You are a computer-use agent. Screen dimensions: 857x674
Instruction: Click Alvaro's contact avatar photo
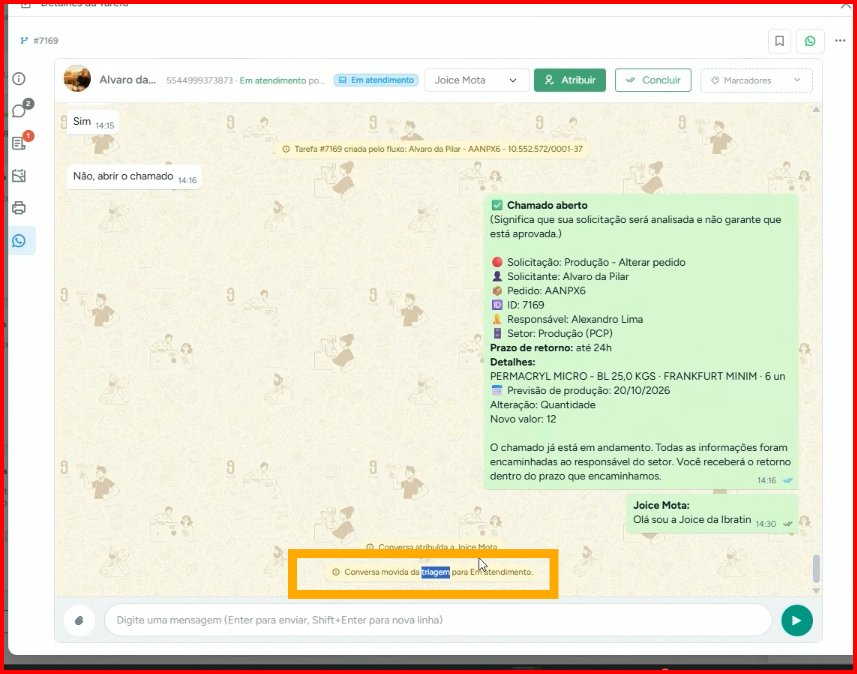tap(77, 79)
